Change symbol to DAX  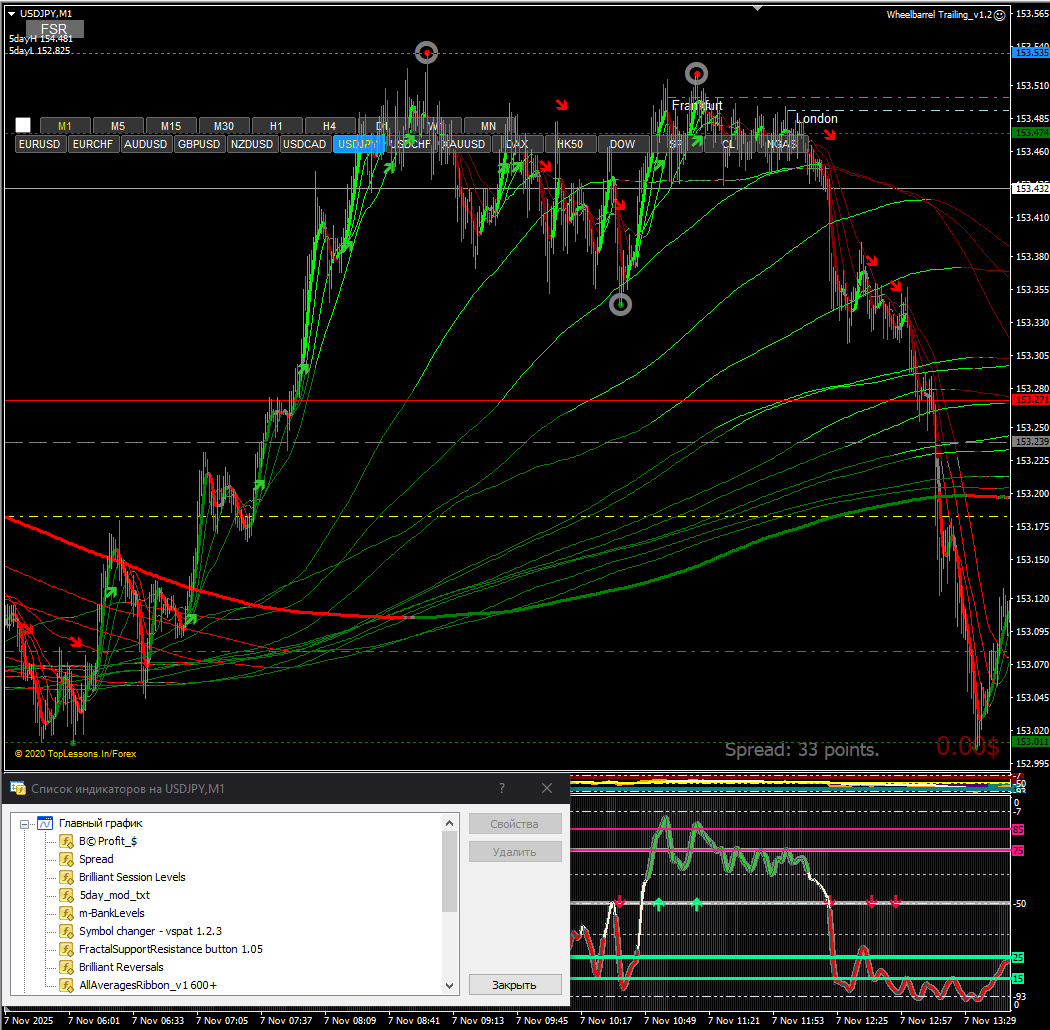coord(517,144)
